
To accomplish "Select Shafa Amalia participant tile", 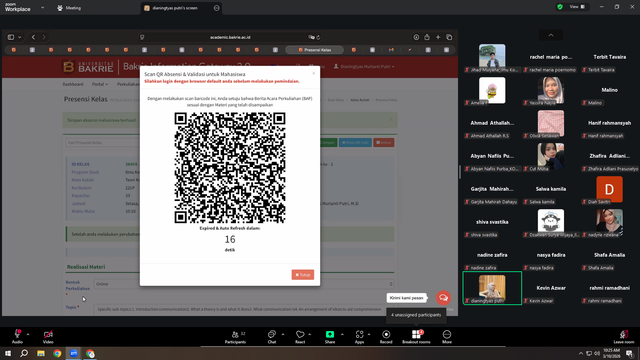I will click(609, 255).
